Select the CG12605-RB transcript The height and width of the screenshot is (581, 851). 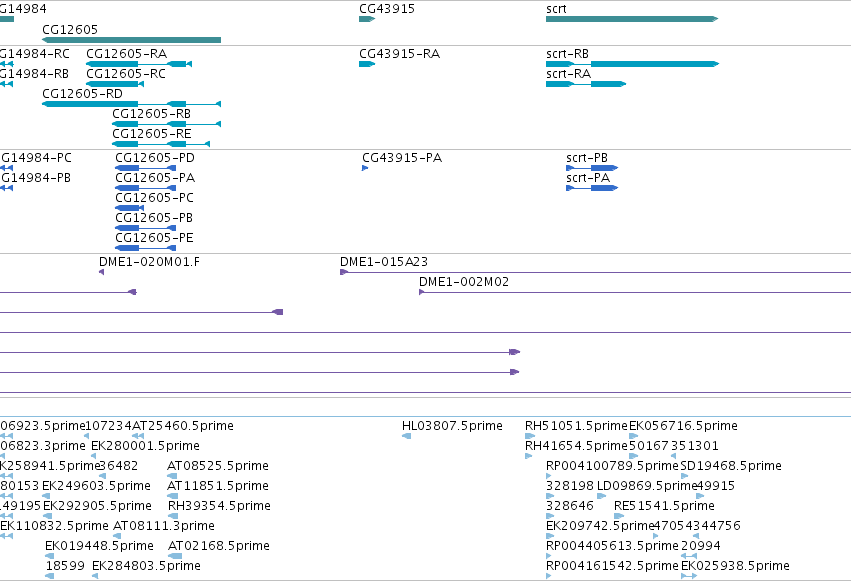tap(167, 124)
